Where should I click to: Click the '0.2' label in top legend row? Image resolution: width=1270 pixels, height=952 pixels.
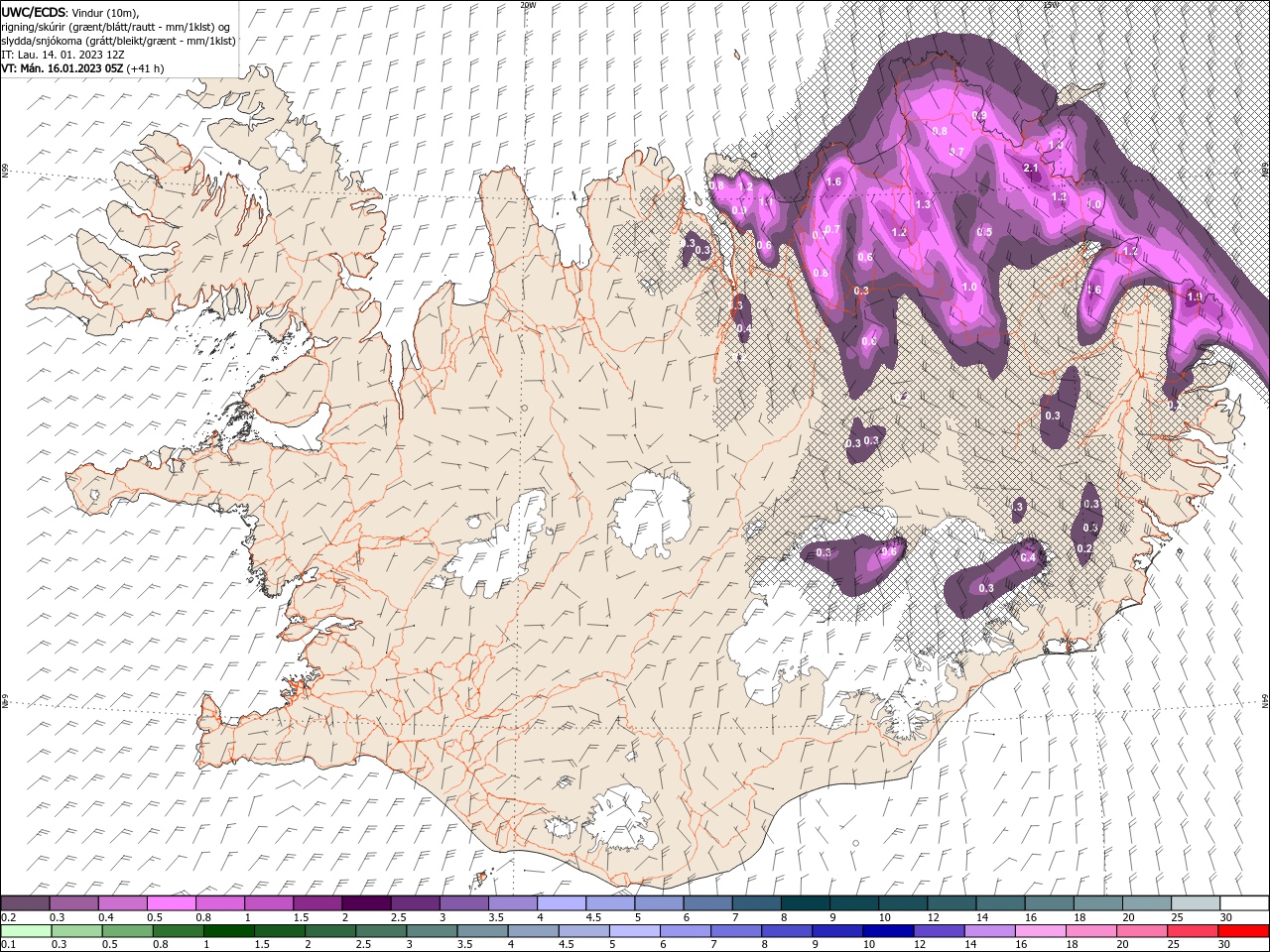(x=8, y=917)
